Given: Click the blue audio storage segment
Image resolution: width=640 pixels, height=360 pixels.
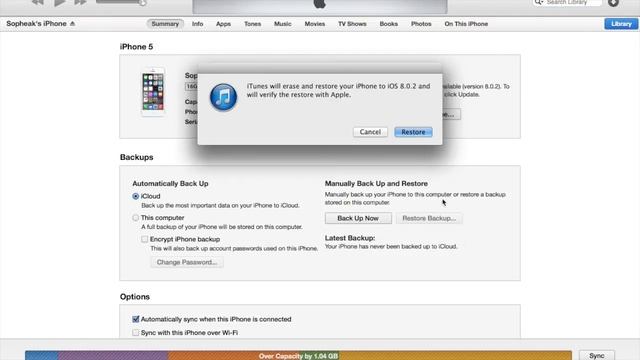Looking at the screenshot, I should 42,356.
